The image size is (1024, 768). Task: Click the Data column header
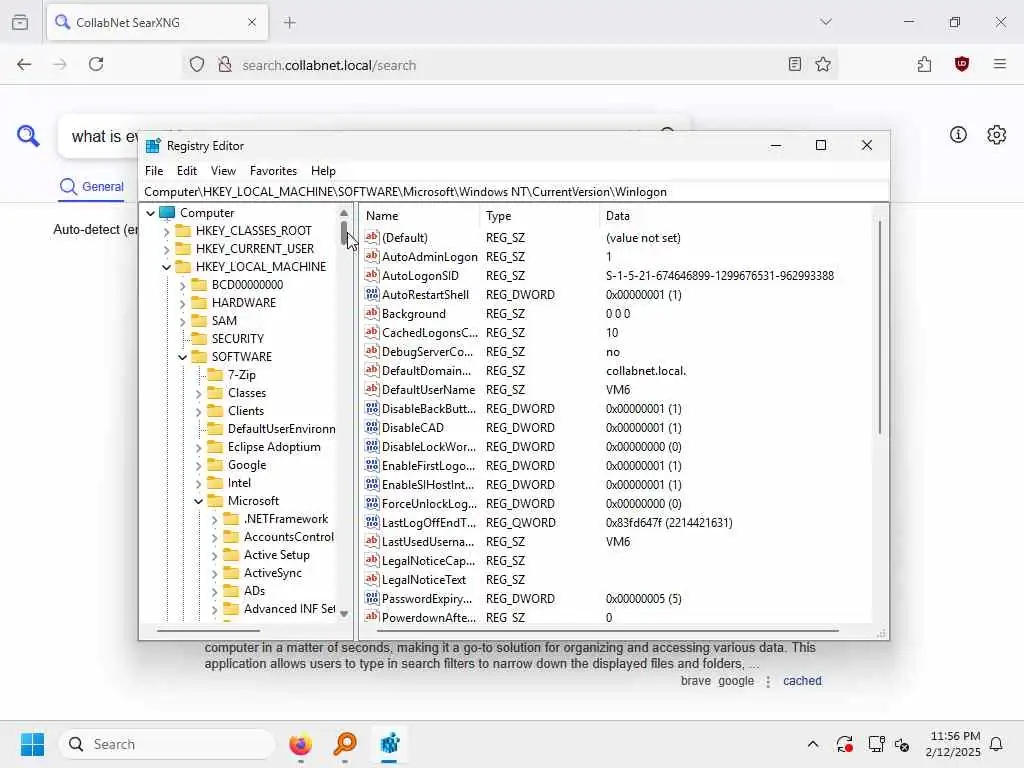[x=735, y=216]
